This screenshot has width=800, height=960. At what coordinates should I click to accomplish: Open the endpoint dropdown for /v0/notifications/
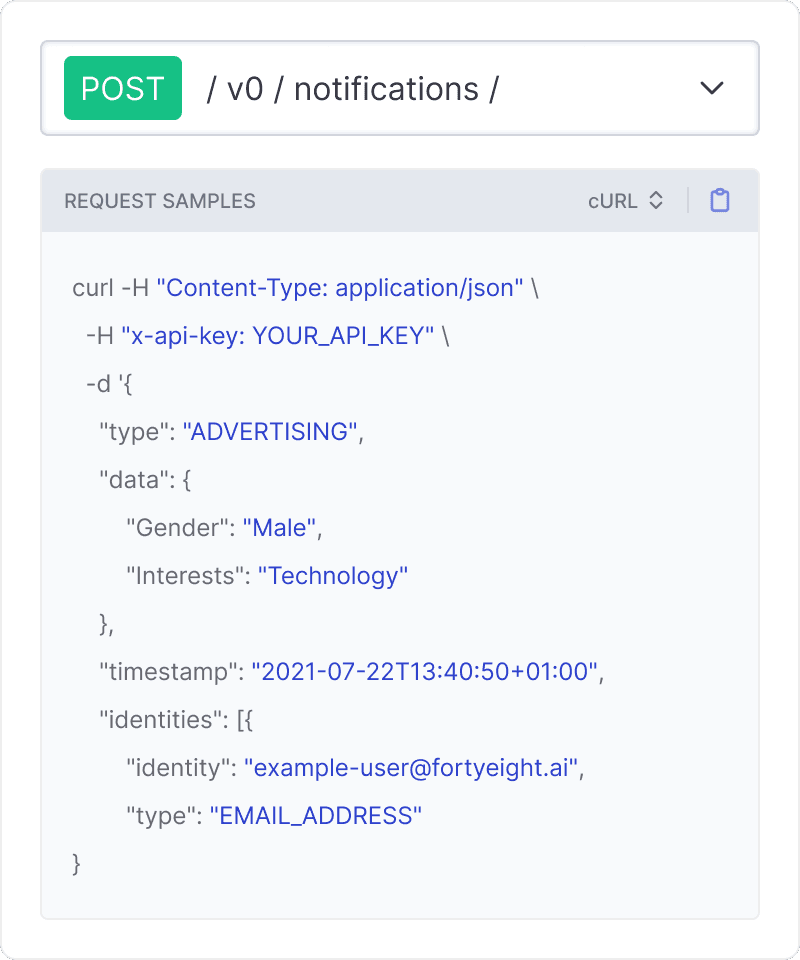712,88
